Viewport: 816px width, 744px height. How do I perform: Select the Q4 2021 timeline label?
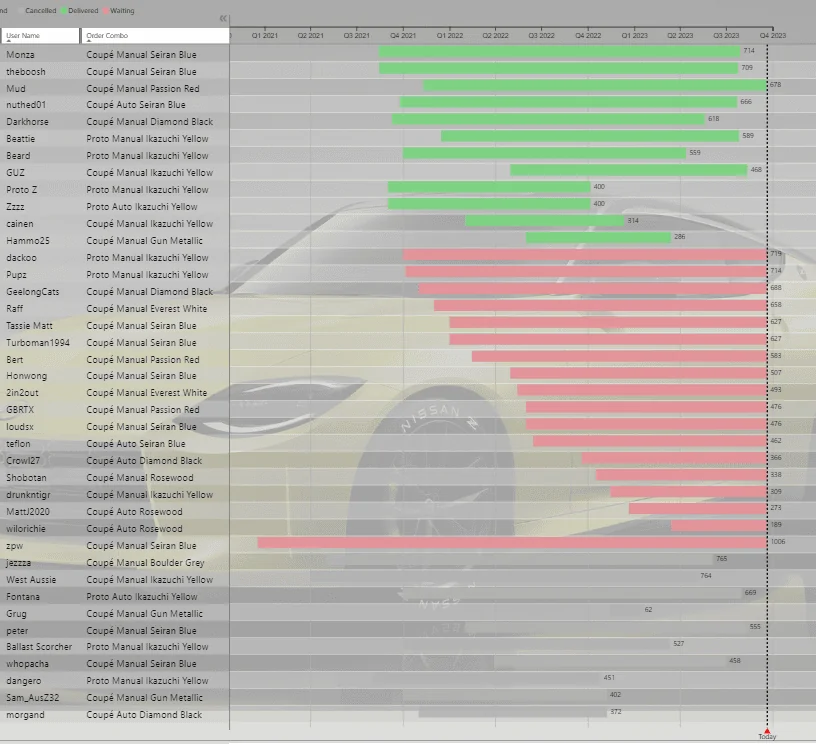(403, 36)
